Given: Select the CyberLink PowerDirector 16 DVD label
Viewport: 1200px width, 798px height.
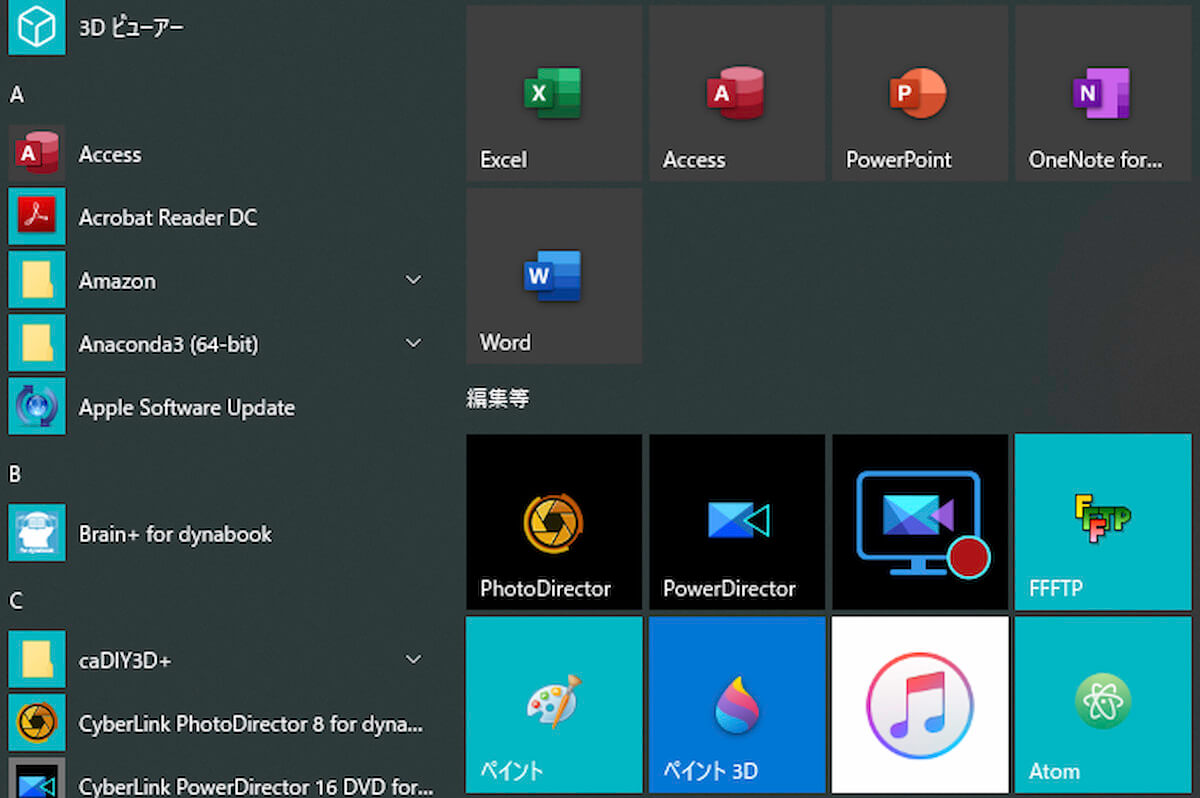Looking at the screenshot, I should coord(256,786).
